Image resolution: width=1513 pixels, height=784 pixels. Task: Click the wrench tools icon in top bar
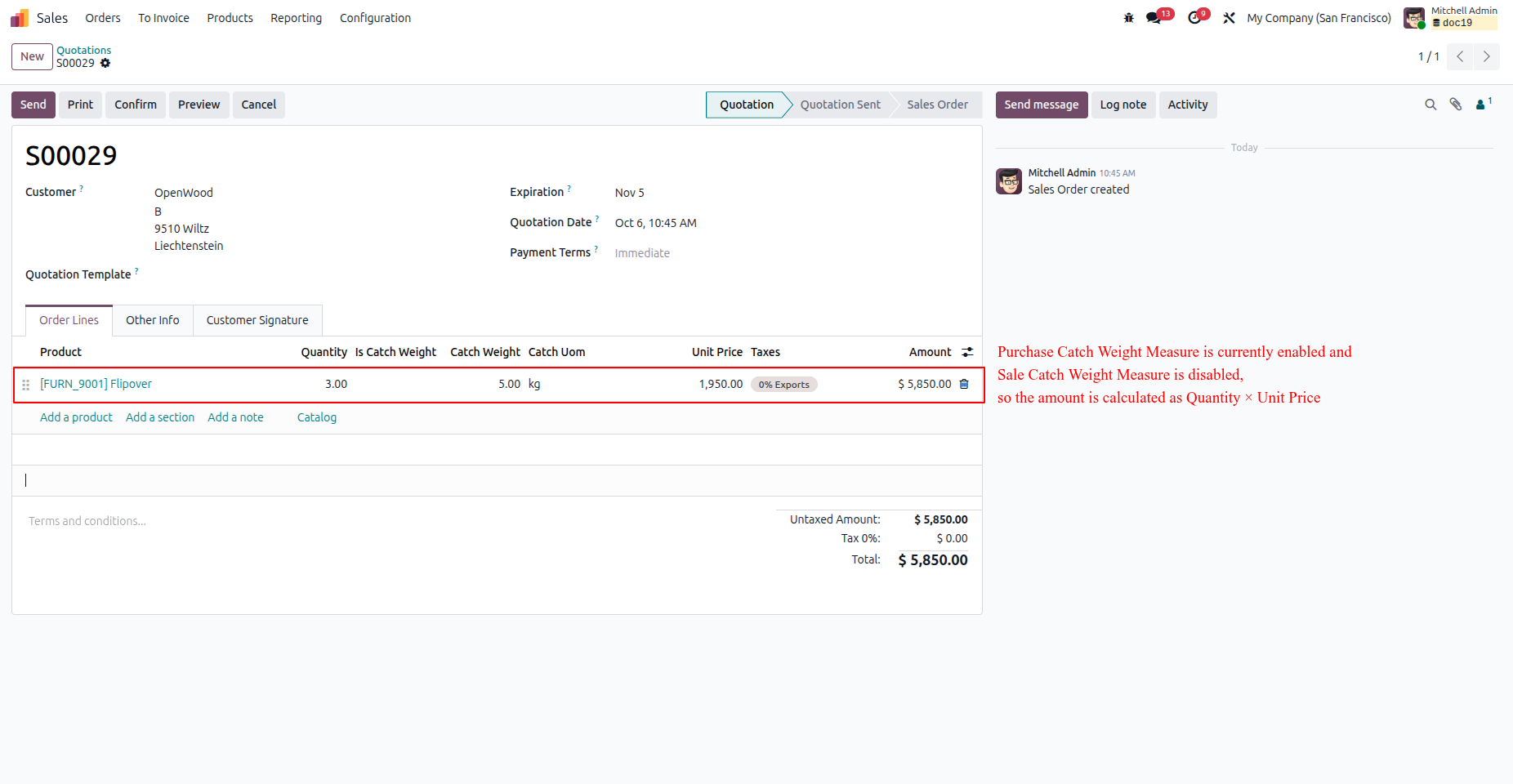(x=1229, y=18)
